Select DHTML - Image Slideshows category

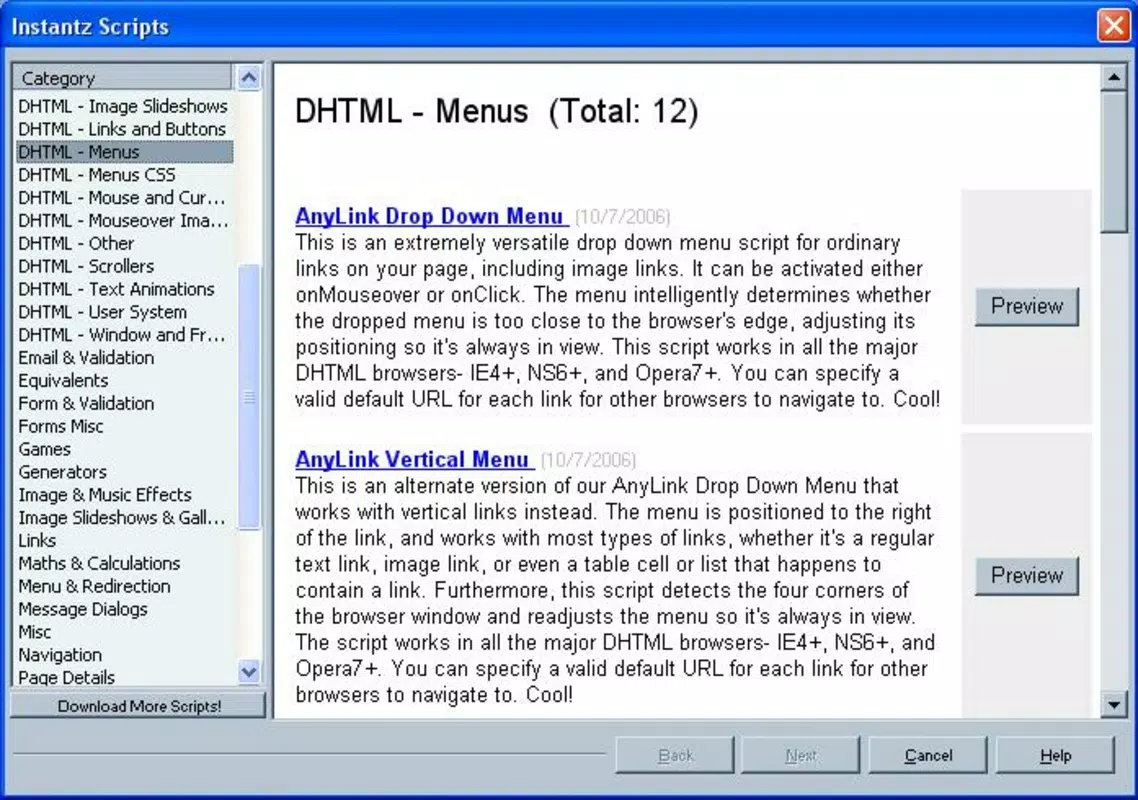coord(123,106)
